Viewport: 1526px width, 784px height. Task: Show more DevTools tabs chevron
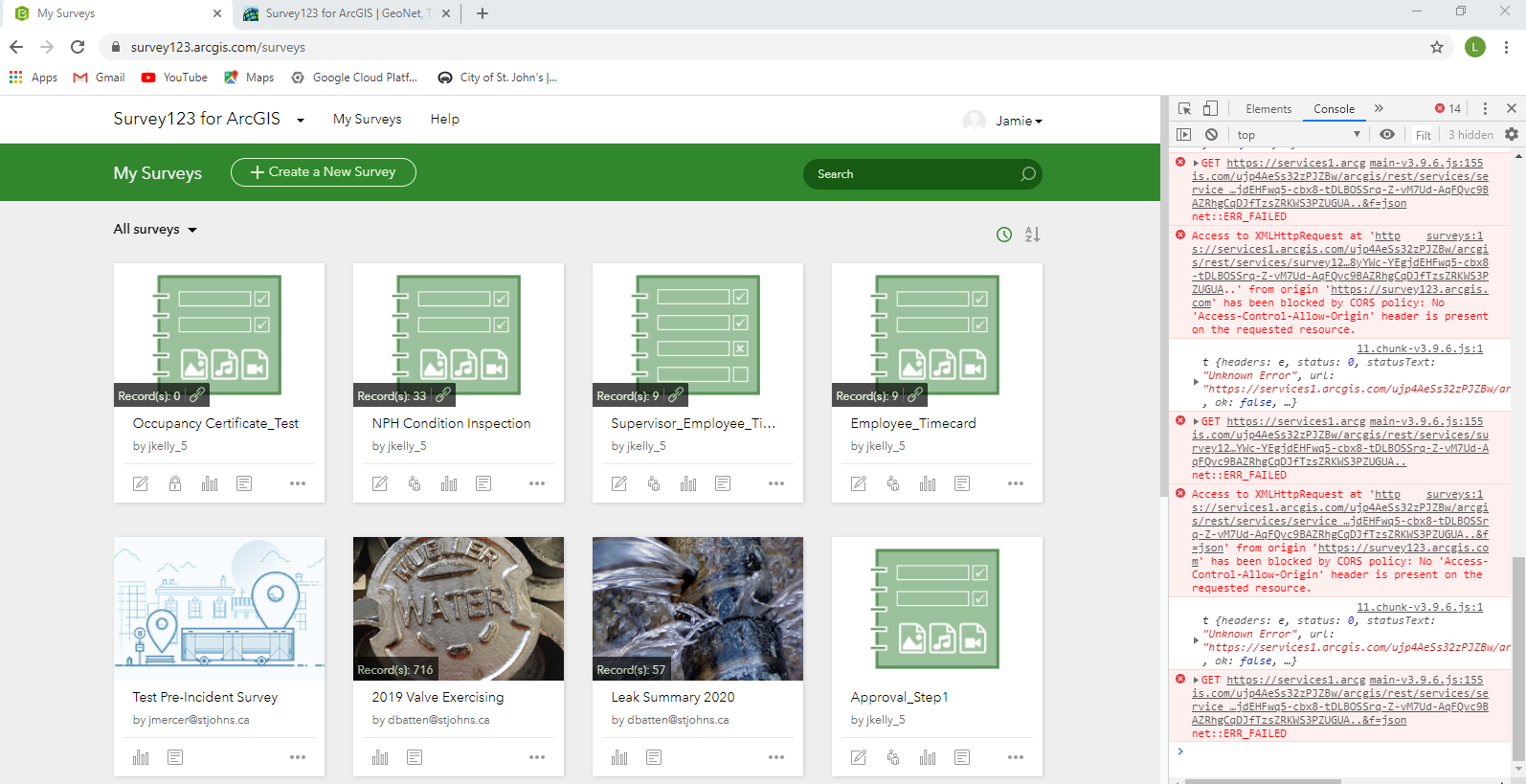point(1379,109)
